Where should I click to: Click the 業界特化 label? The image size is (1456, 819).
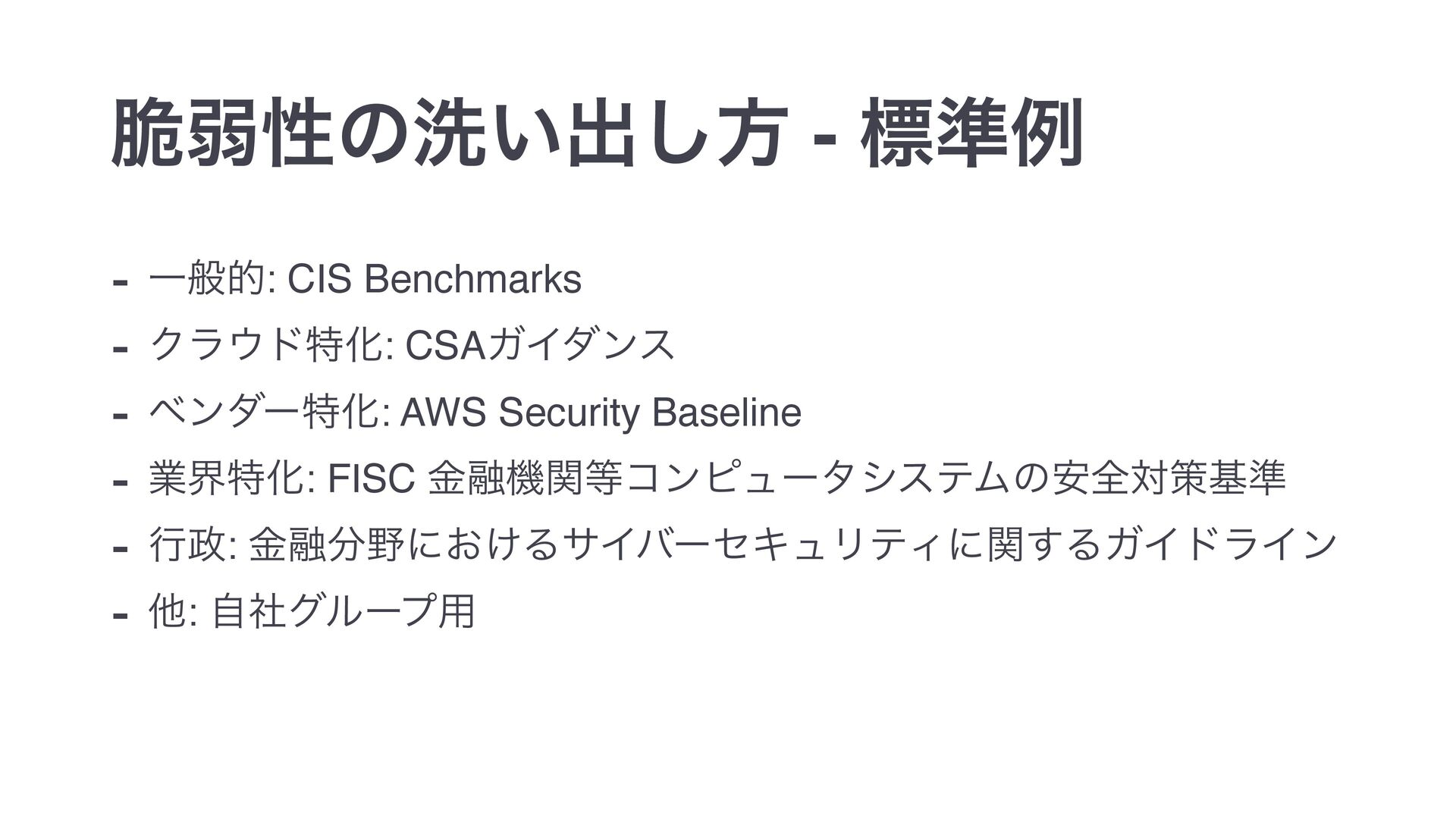coord(227,479)
